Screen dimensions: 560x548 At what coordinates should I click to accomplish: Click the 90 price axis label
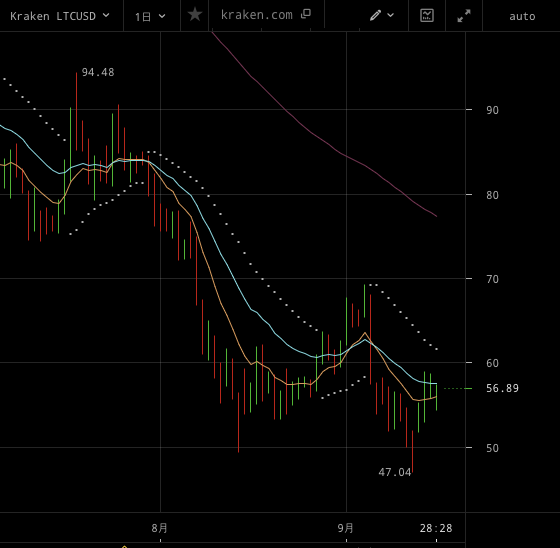[492, 110]
